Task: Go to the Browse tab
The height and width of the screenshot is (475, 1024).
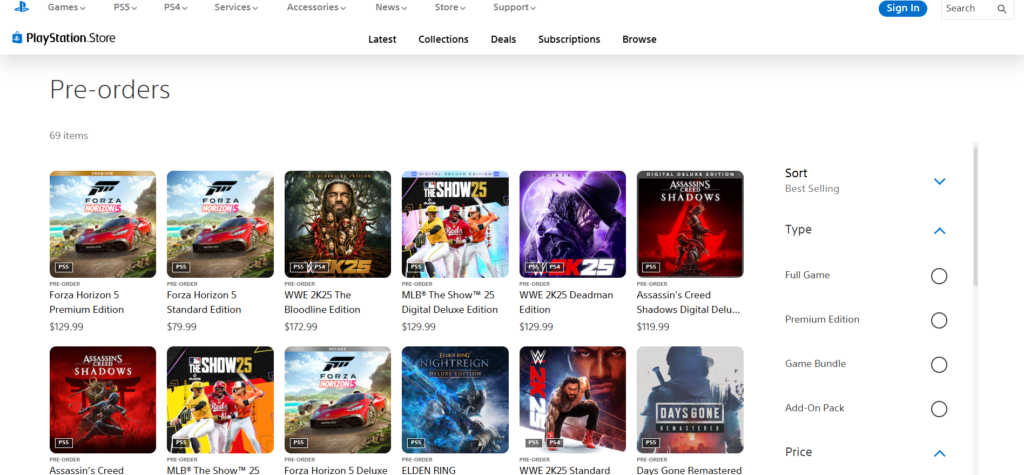Action: click(x=639, y=39)
